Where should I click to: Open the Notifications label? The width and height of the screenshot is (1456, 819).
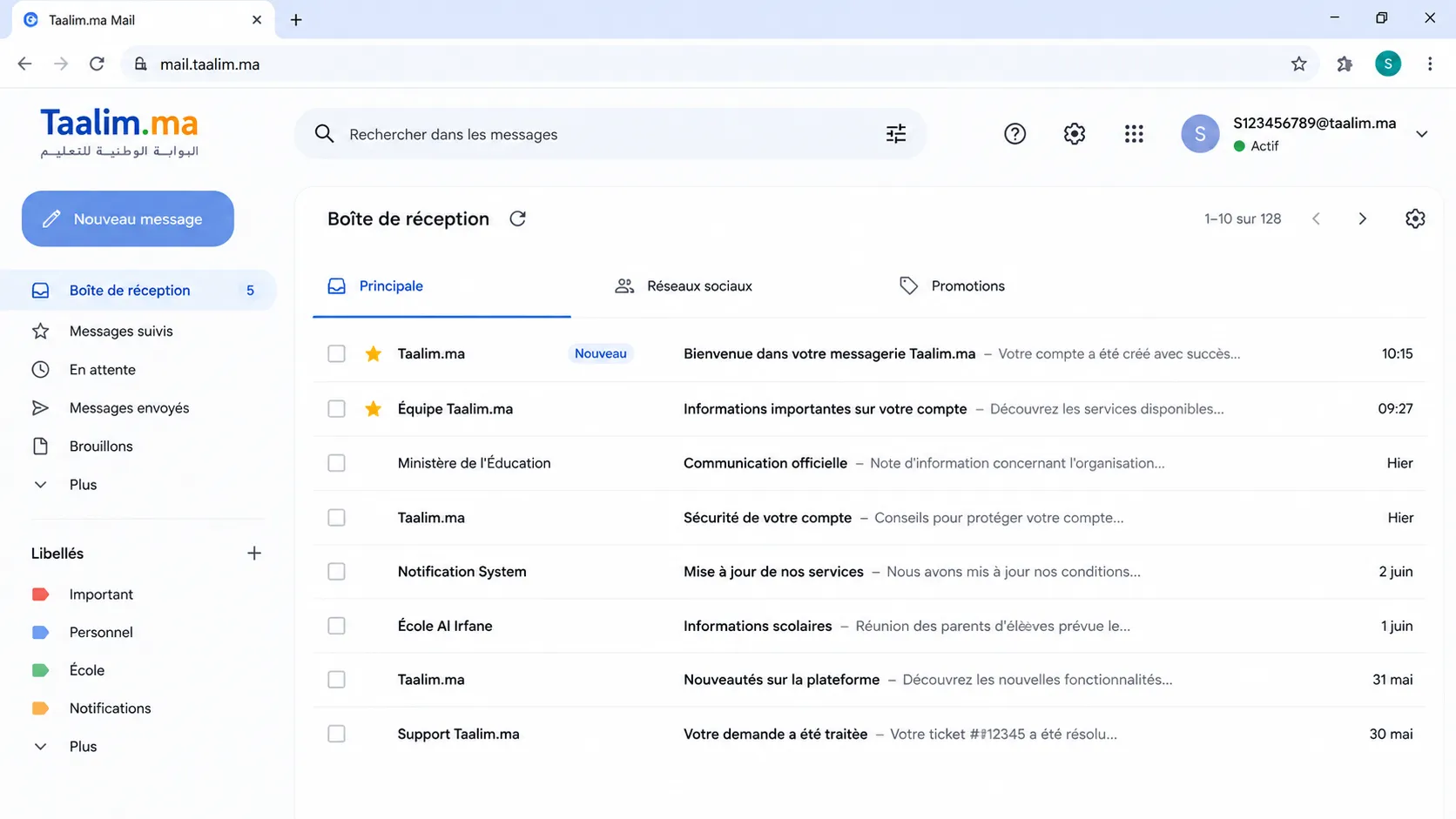point(110,708)
